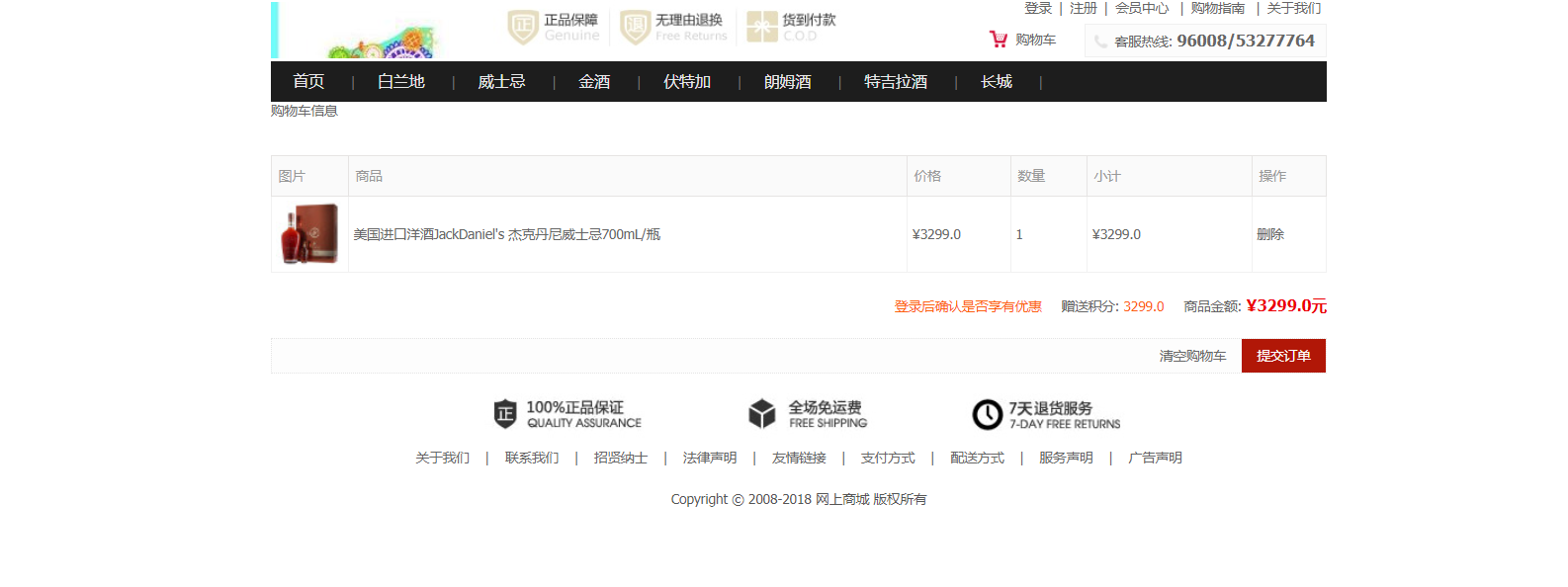Screen dimensions: 1568x587
Task: Open 关于我们 in footer links
Action: tap(442, 458)
